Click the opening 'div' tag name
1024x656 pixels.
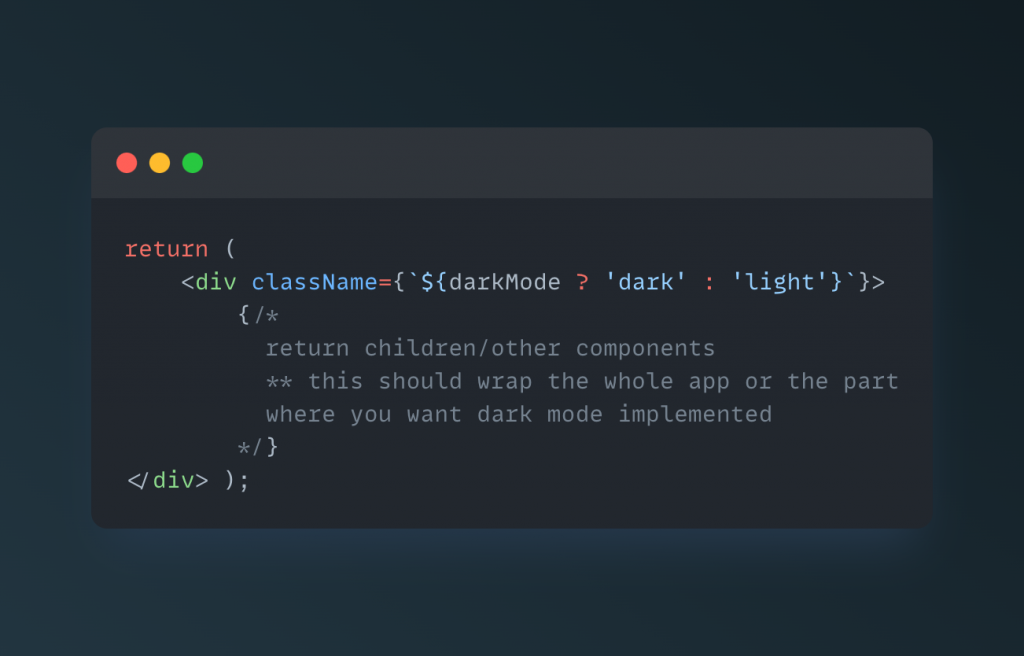[216, 282]
